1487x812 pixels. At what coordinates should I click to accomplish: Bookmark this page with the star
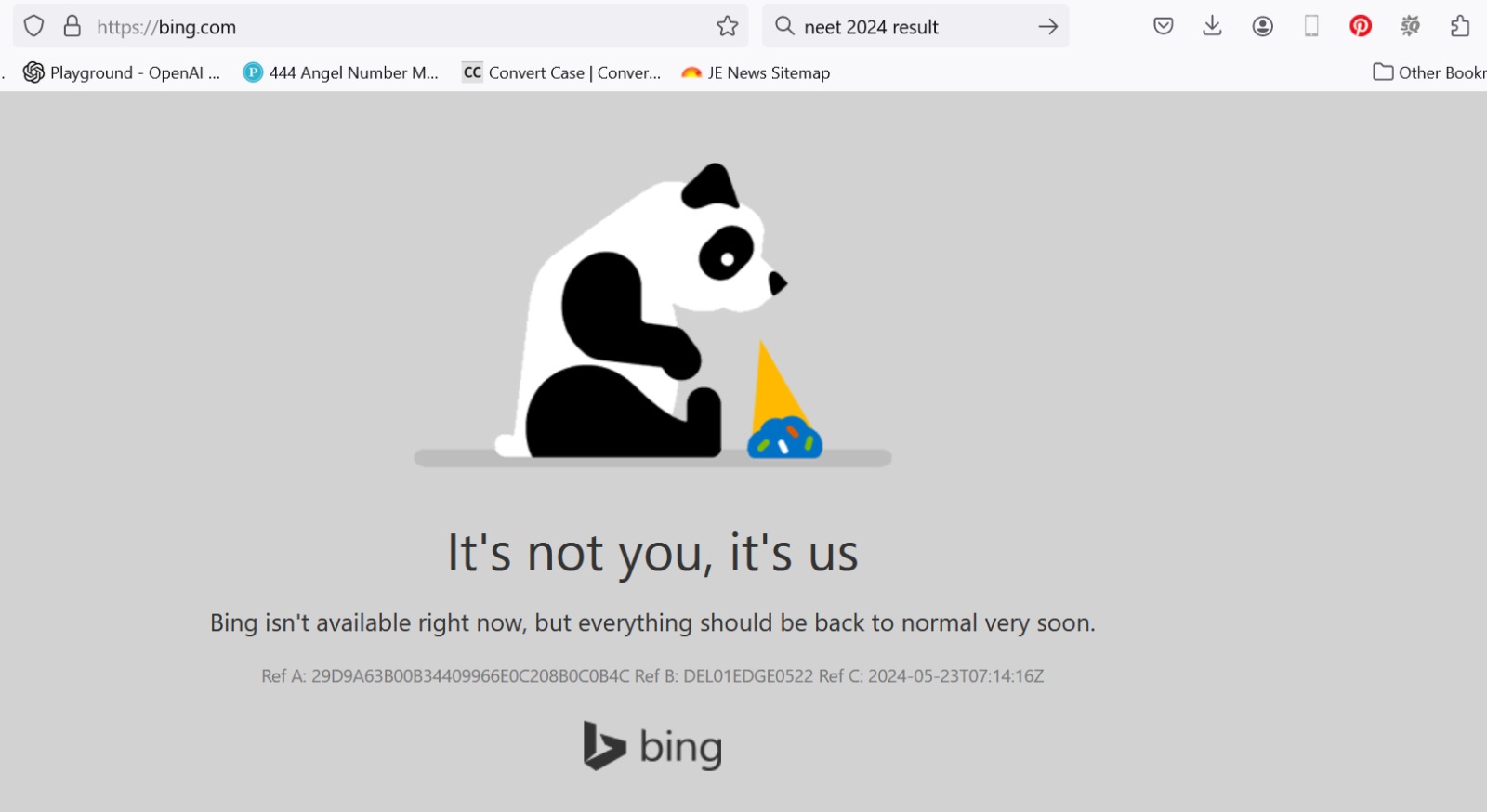(727, 26)
